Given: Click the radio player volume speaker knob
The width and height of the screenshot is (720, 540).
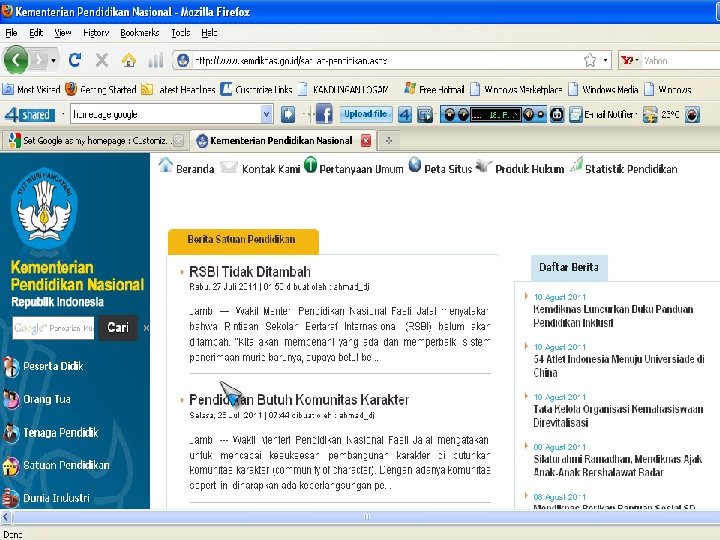Looking at the screenshot, I should coord(528,114).
